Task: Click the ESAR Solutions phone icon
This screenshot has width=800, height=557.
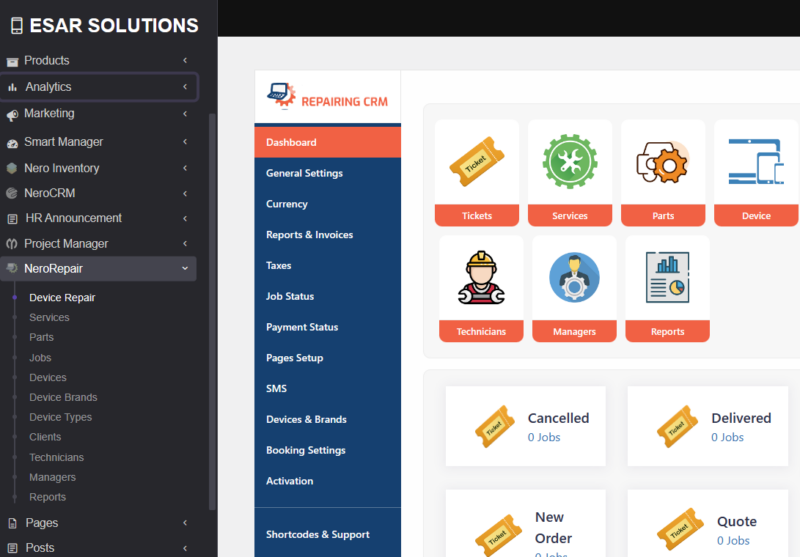Action: [x=17, y=26]
